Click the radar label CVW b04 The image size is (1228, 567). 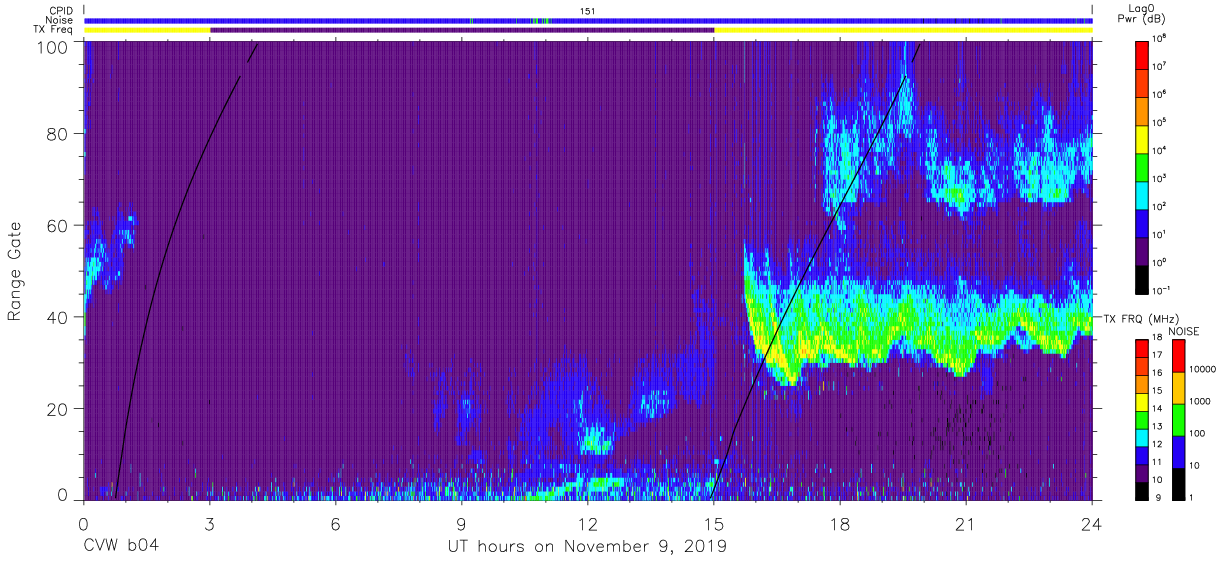[120, 547]
